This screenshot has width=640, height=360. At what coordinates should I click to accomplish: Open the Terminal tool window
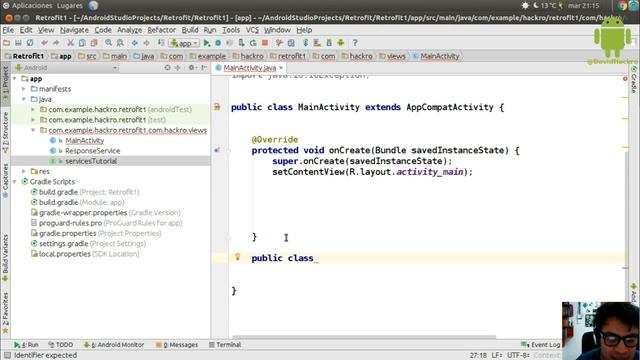click(x=225, y=345)
